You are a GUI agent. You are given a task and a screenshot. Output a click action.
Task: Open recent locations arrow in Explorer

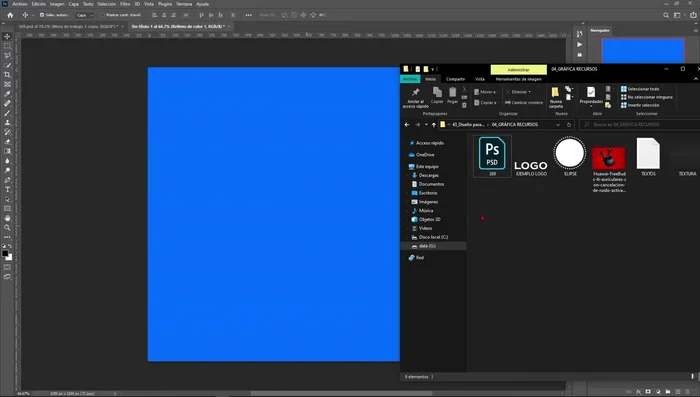click(426, 125)
